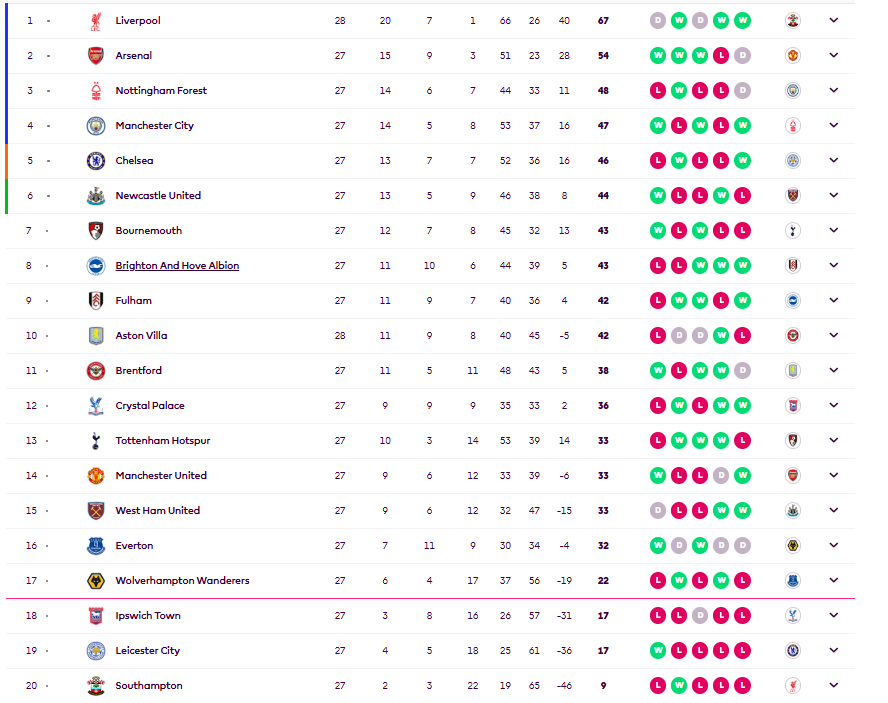Expand the Liverpool row details
The height and width of the screenshot is (703, 888).
834,20
